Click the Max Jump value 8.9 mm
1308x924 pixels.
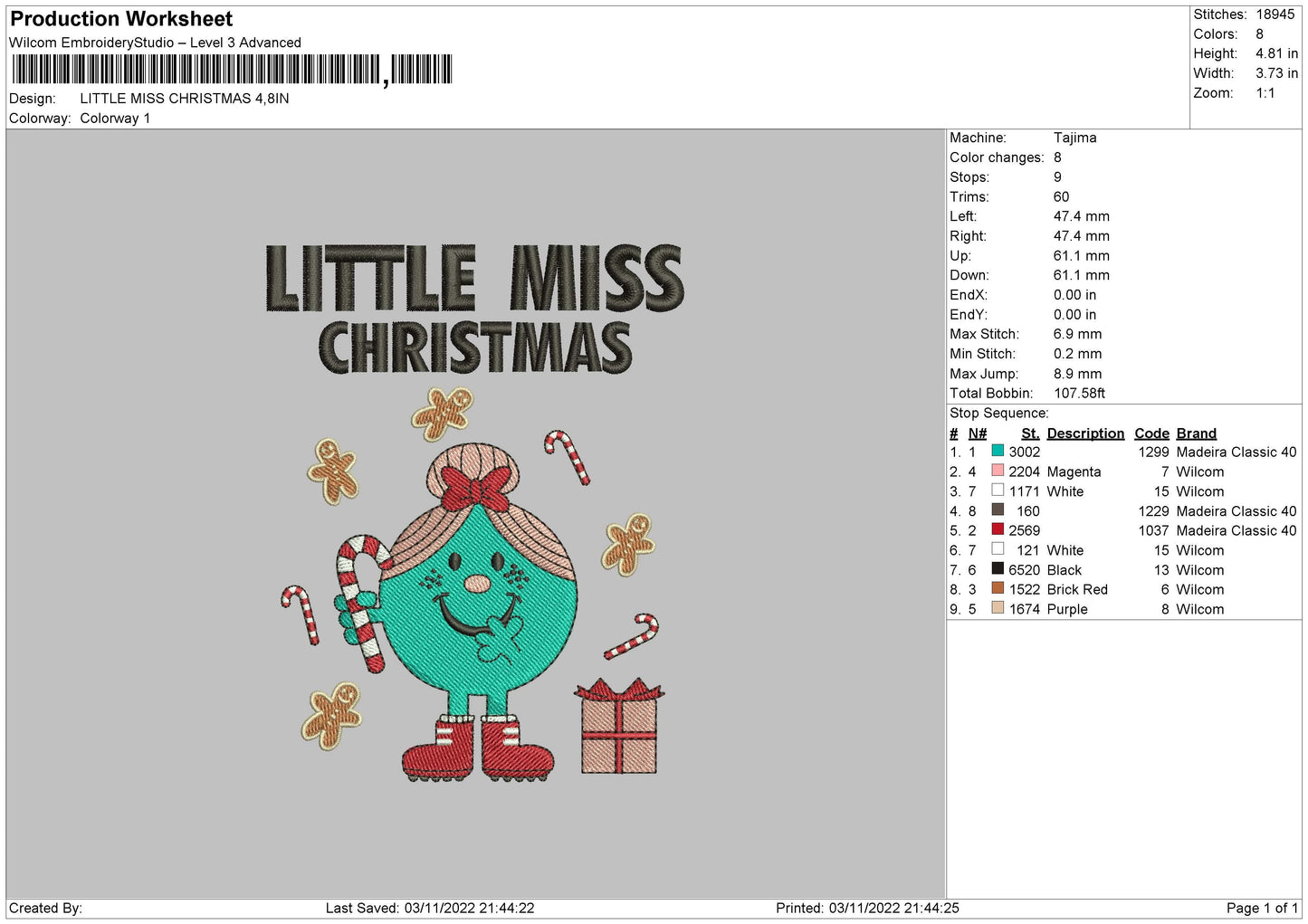1077,374
